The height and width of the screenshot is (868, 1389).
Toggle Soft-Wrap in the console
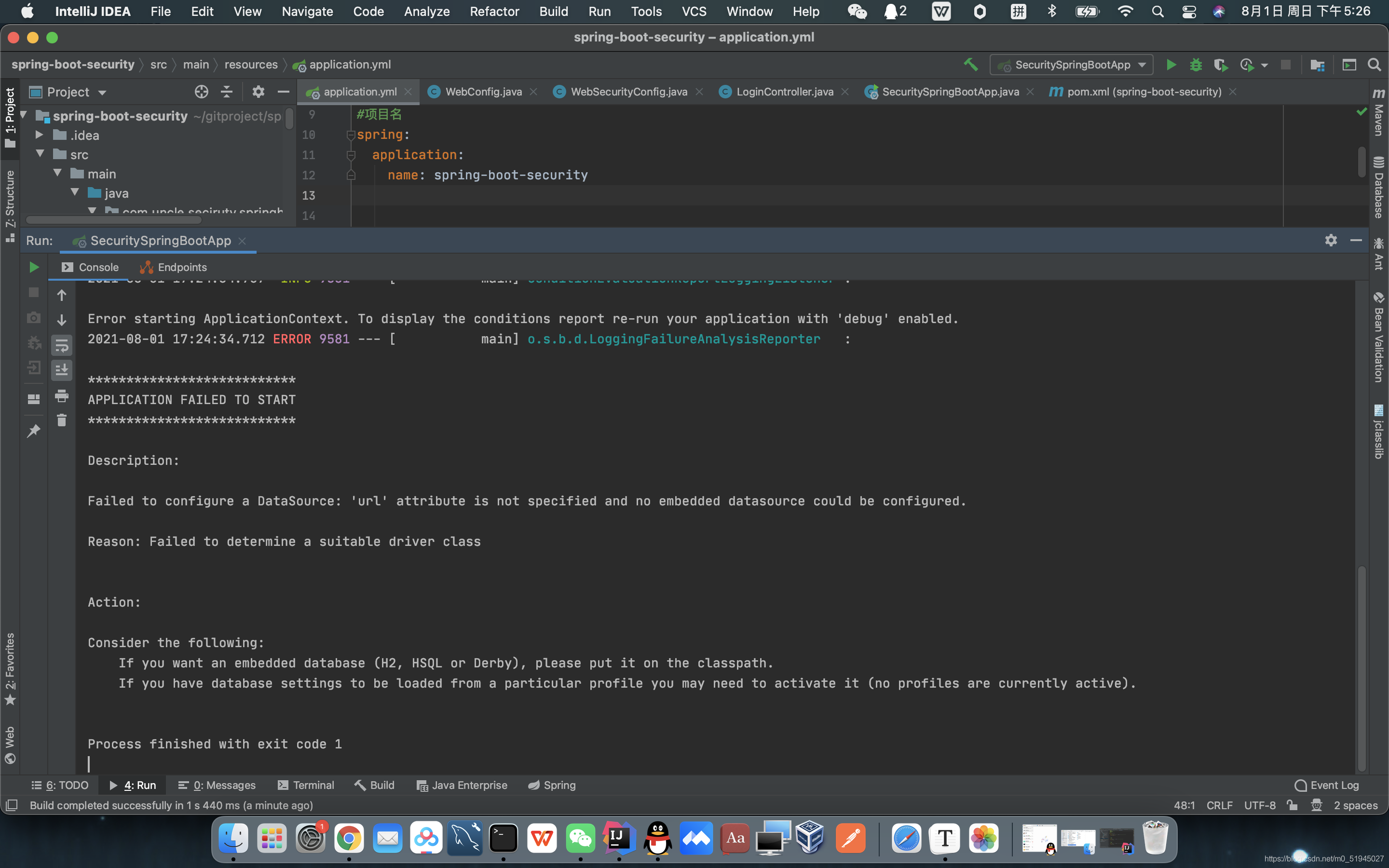click(61, 346)
